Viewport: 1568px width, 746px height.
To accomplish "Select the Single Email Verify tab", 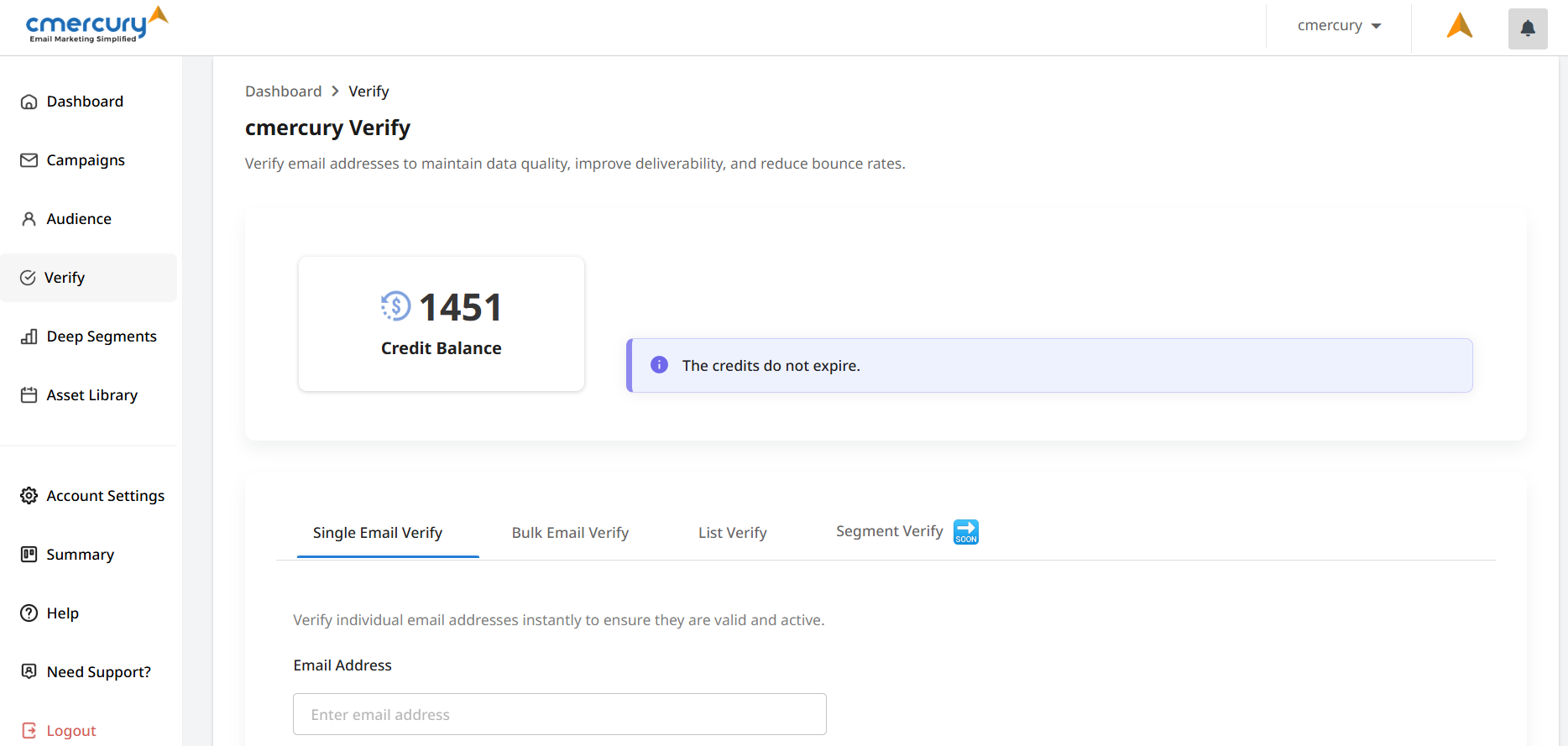I will click(x=378, y=533).
